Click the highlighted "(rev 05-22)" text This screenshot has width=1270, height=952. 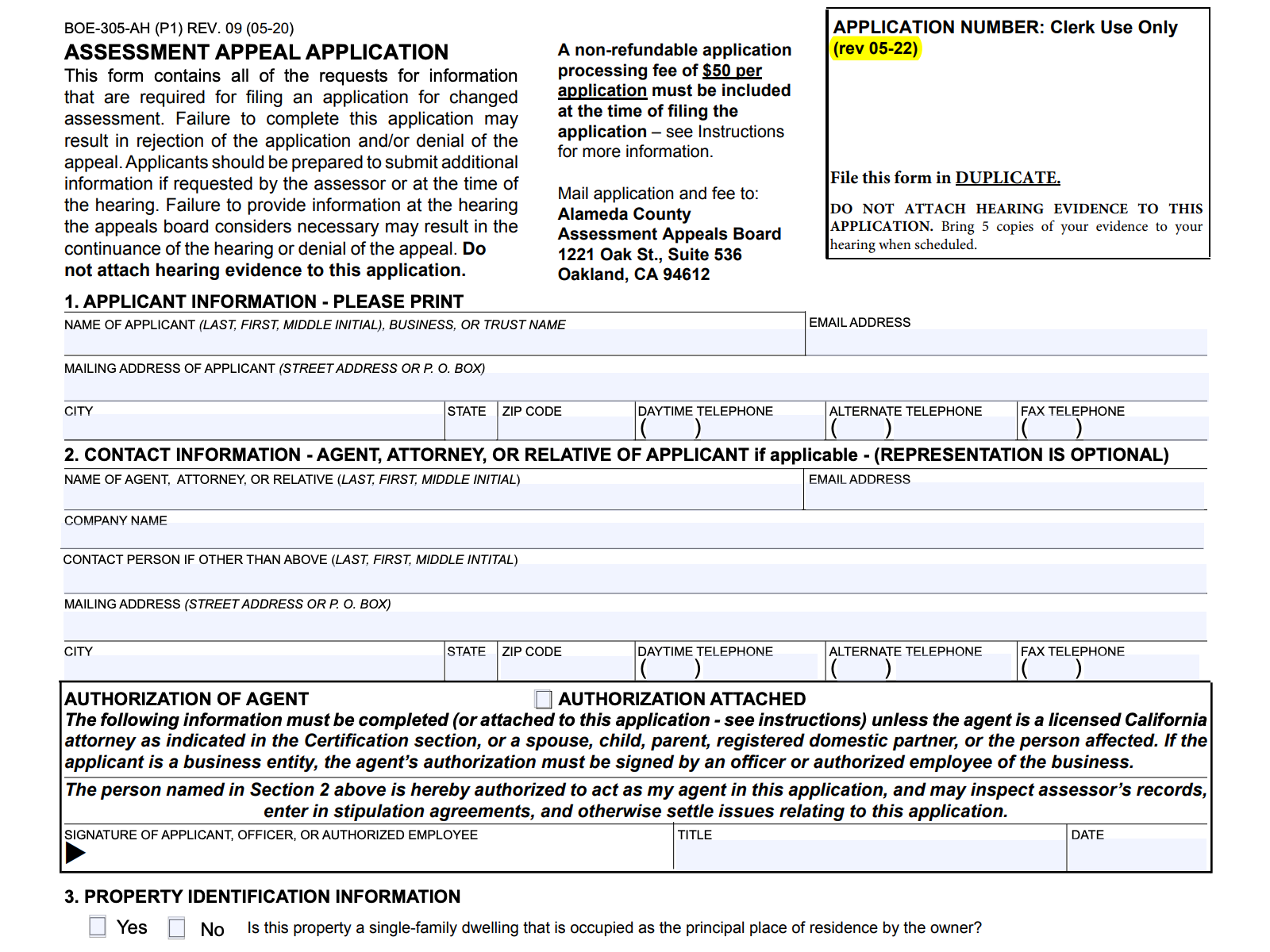[876, 48]
